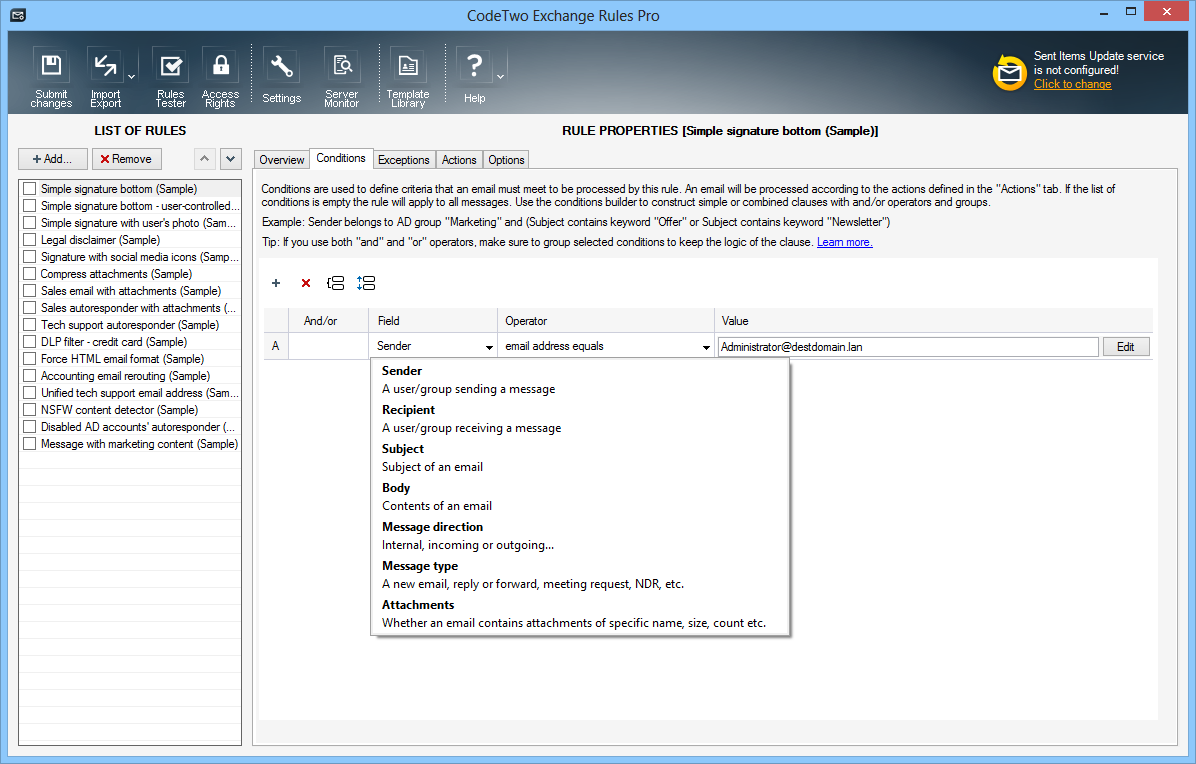Move the selected rule up
The height and width of the screenshot is (764, 1196).
(x=204, y=159)
